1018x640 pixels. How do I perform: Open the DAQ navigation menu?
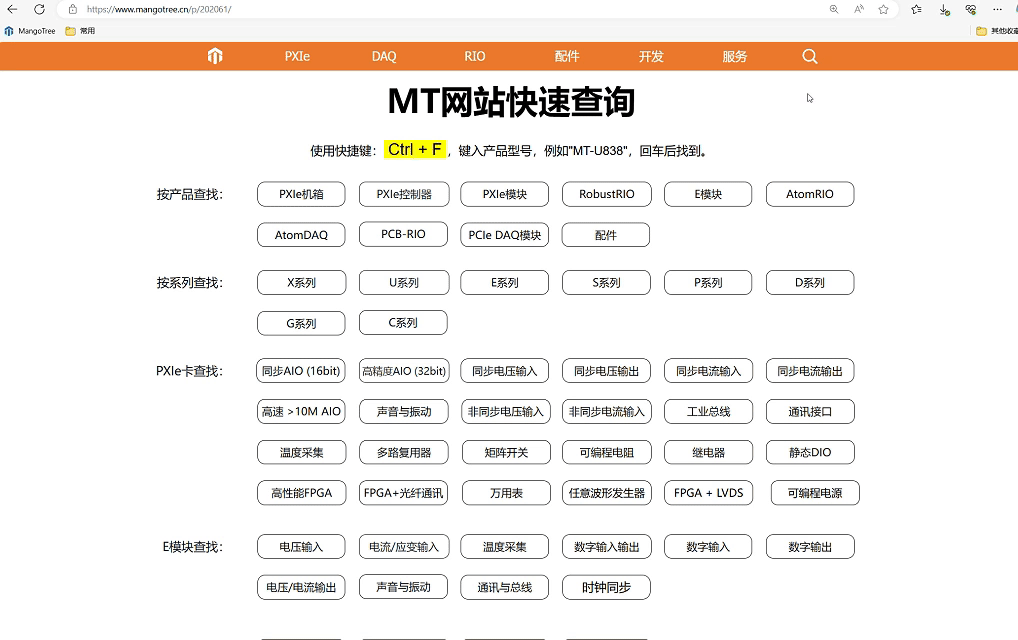tap(384, 56)
